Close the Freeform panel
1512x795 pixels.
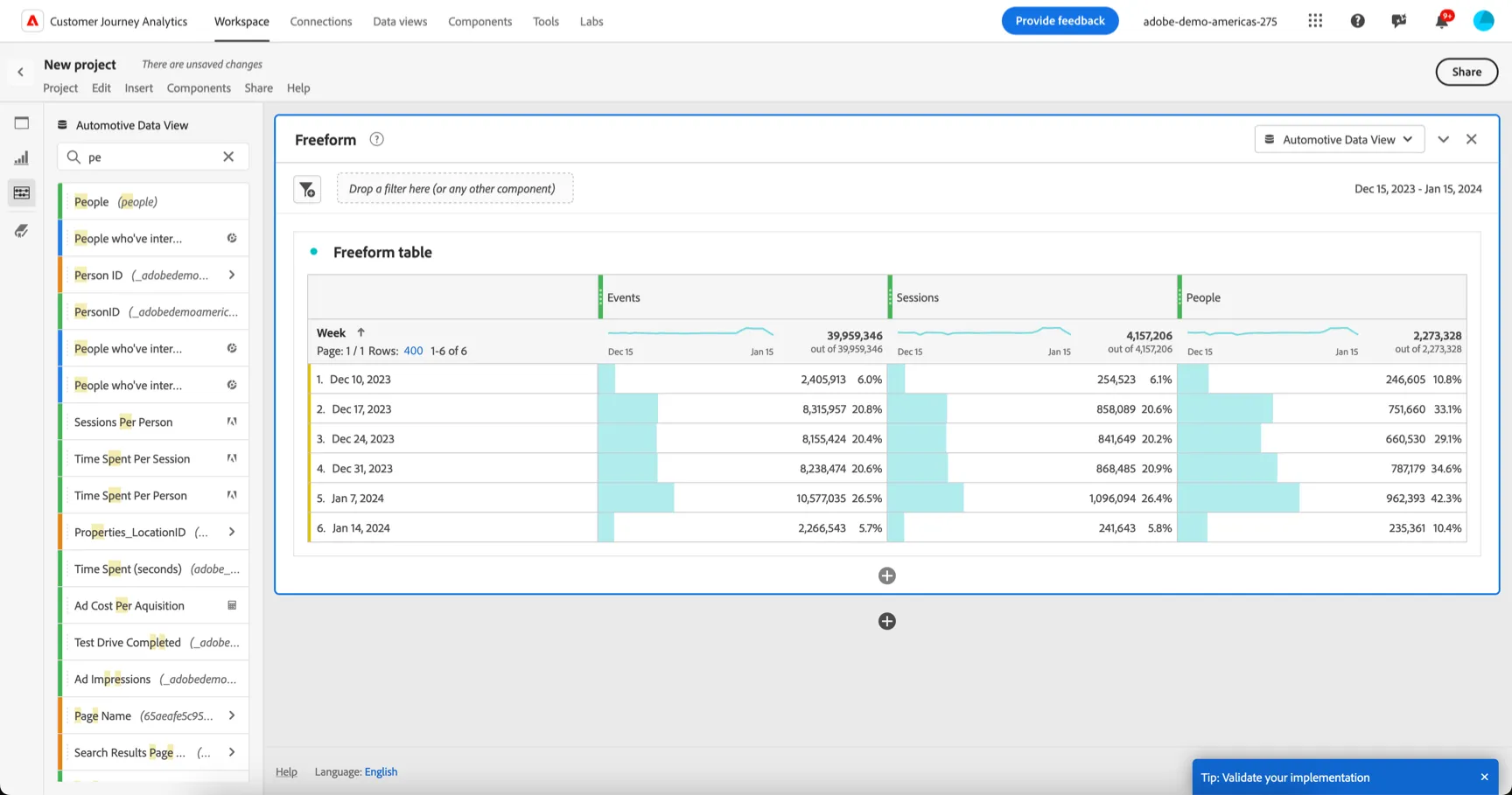[1472, 140]
